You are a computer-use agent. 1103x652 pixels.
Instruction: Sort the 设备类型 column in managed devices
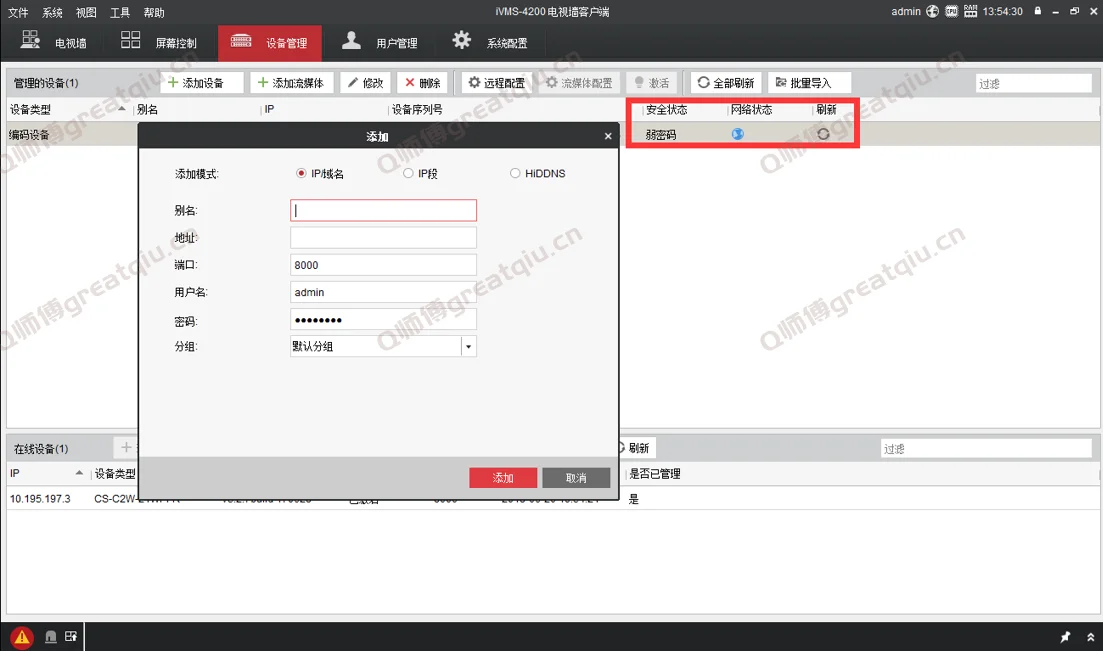click(x=68, y=110)
